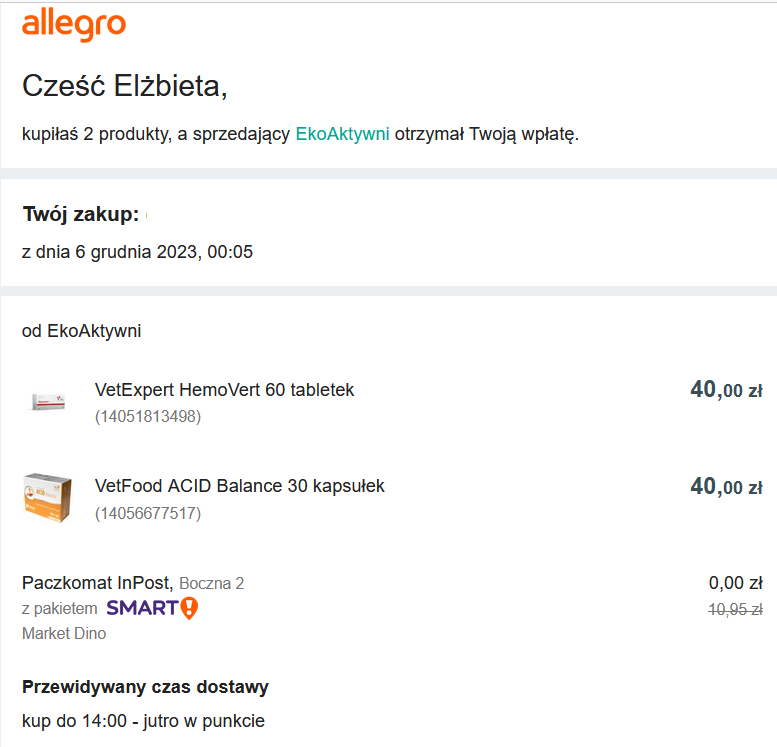777x747 pixels.
Task: Click the VetFood ACID Balance 30 kapsułek title
Action: tap(239, 486)
